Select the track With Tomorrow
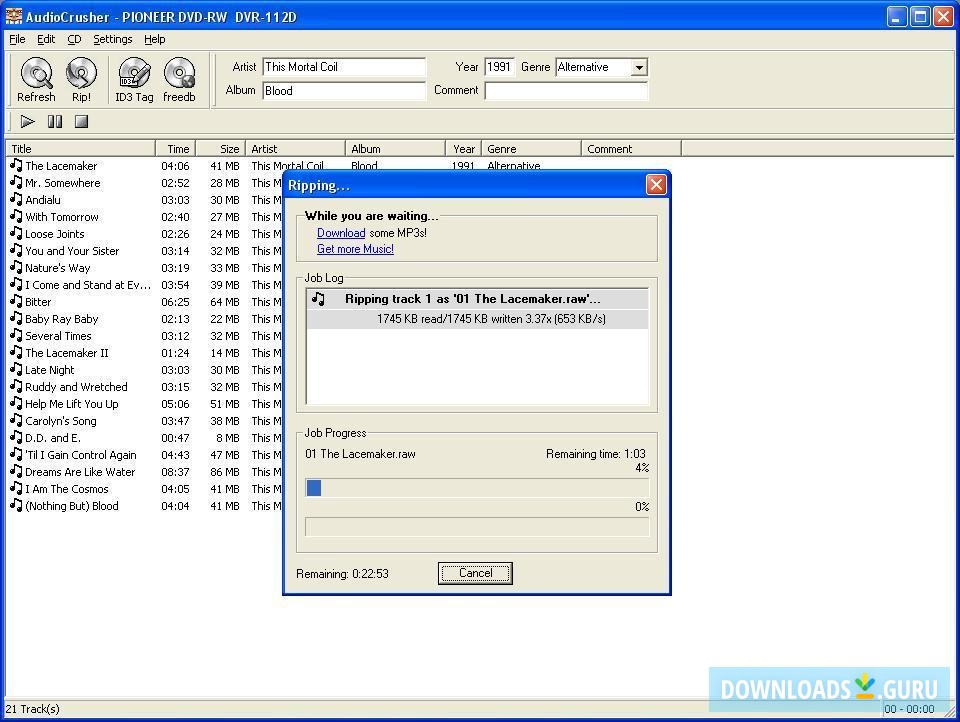 (62, 217)
